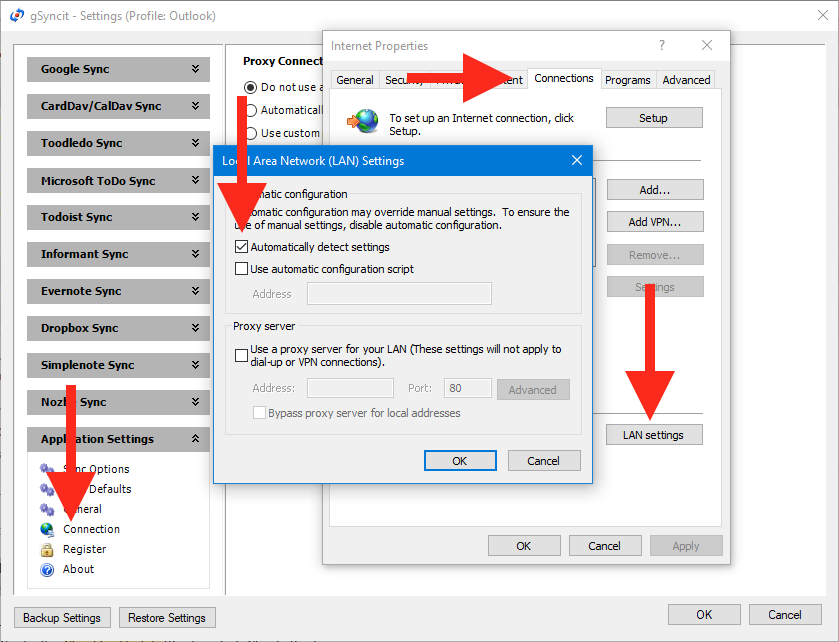
Task: Open Register in Application Settings
Action: pyautogui.click(x=85, y=549)
